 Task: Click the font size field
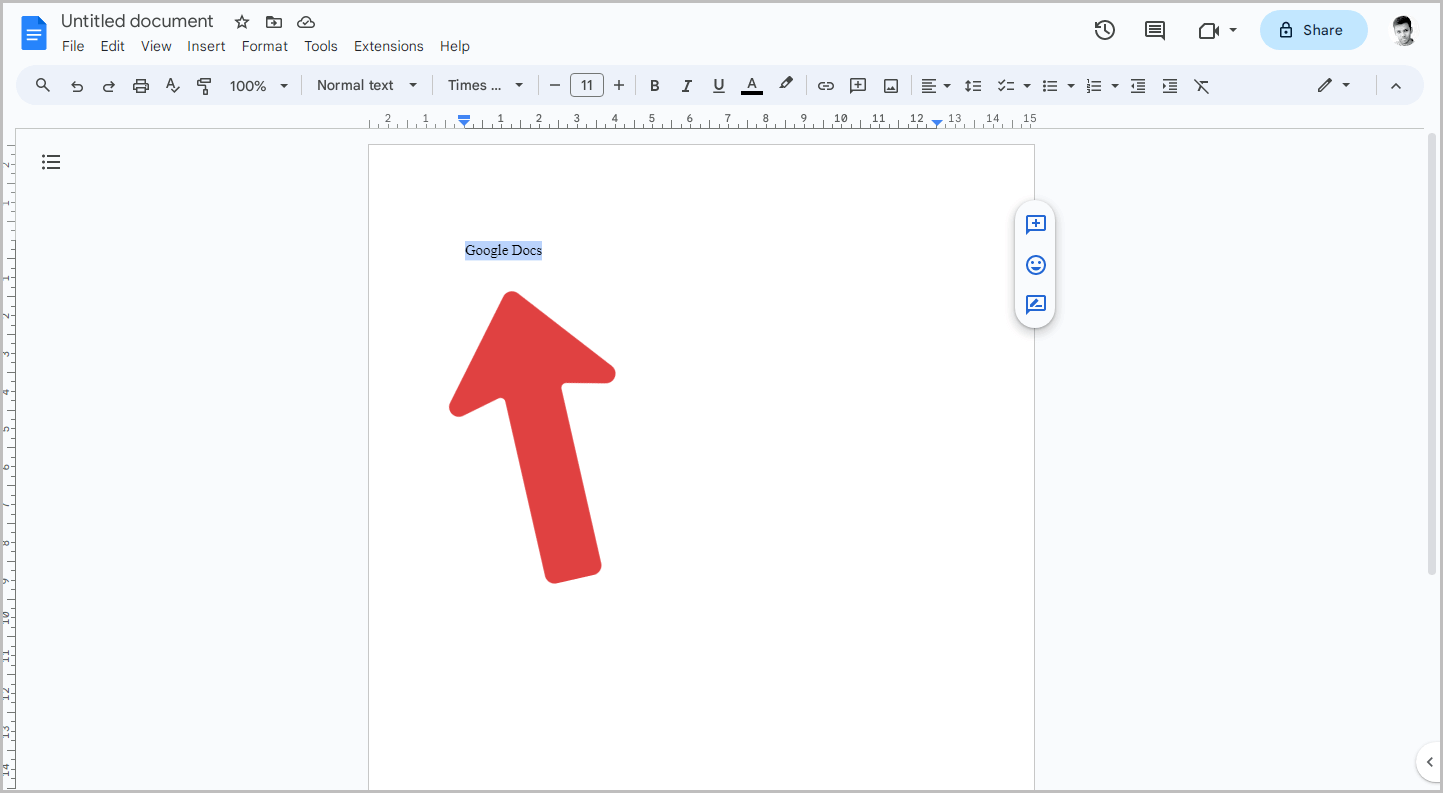click(587, 86)
